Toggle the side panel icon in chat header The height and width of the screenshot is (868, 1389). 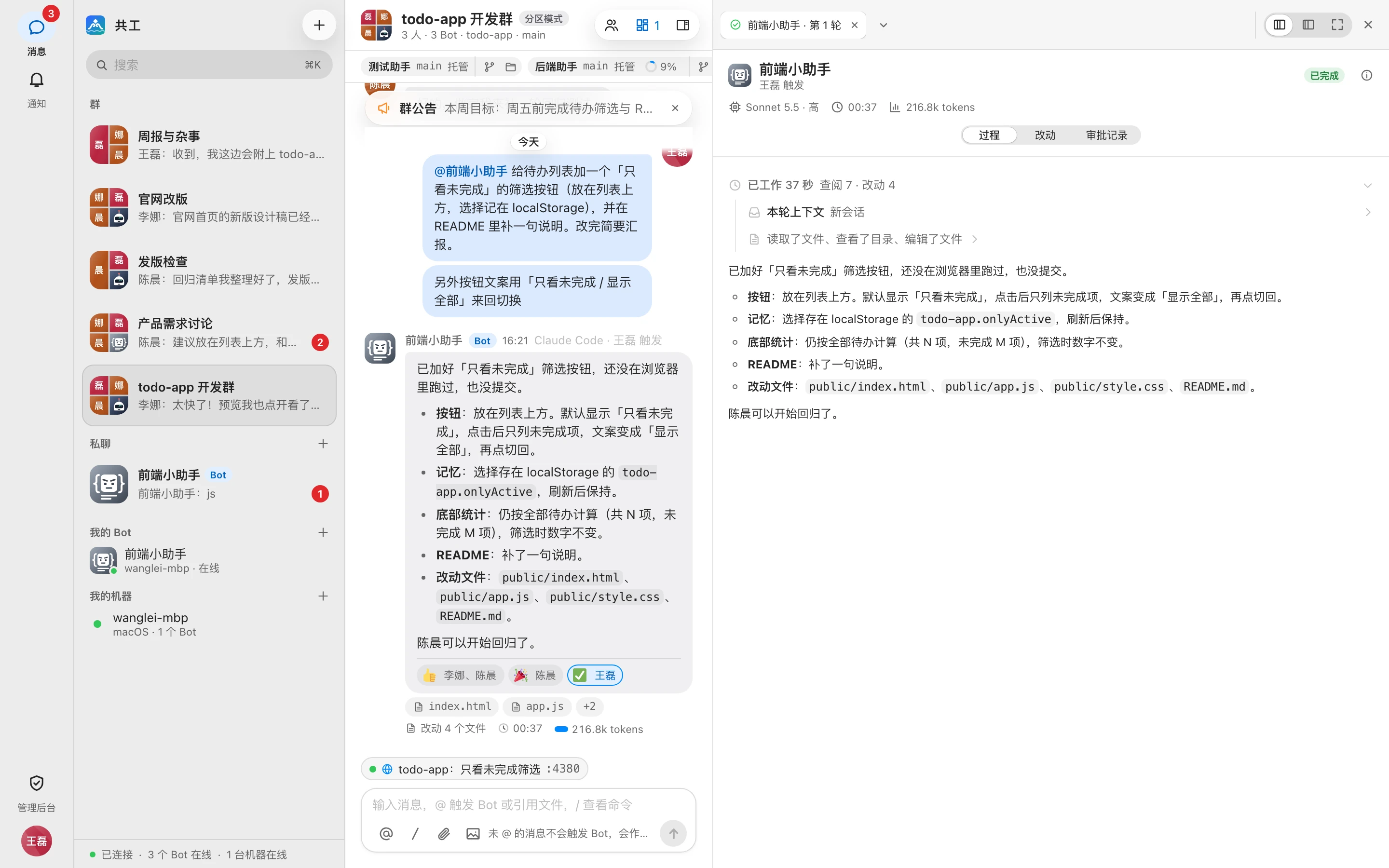682,25
